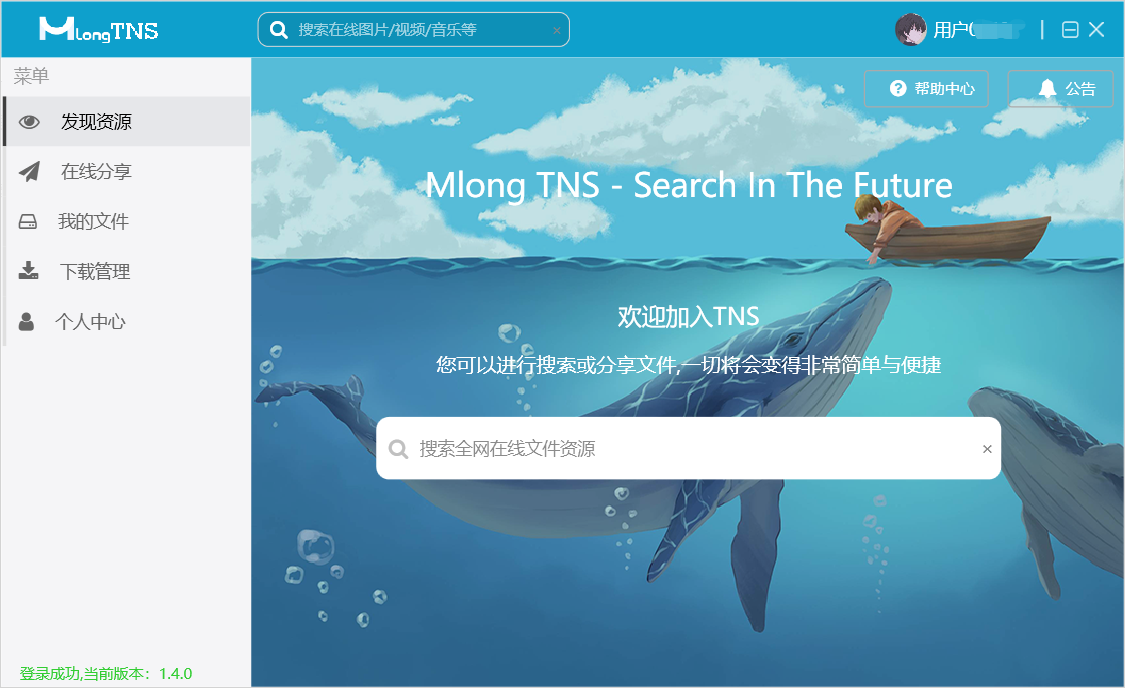Click magnifier icon in main search box
Viewport: 1125px width, 688px height.
pyautogui.click(x=398, y=449)
